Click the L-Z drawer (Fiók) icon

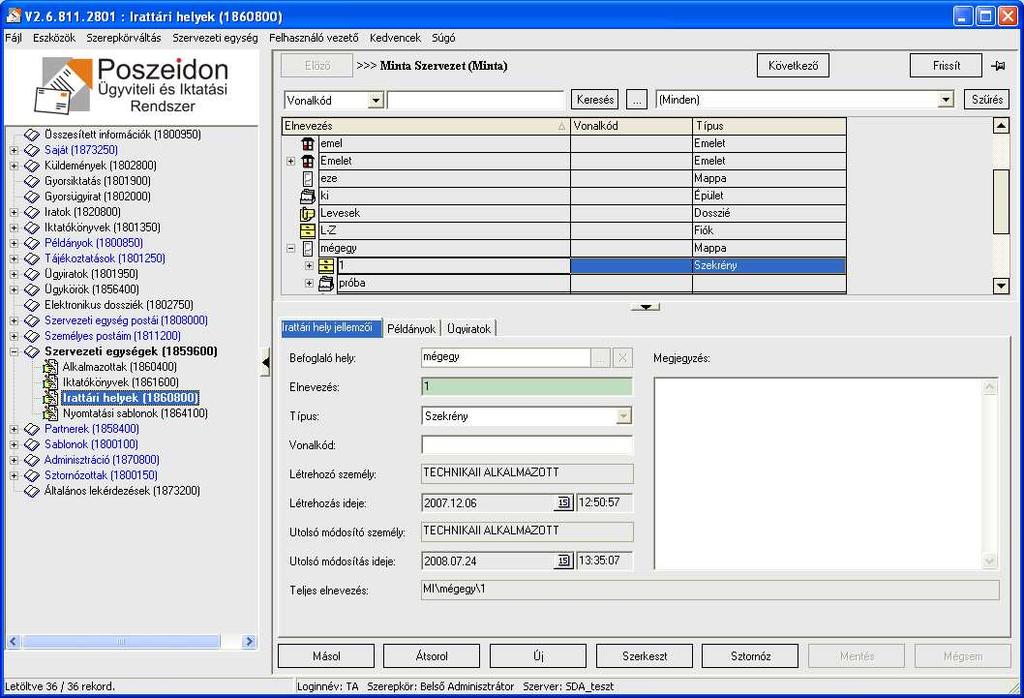pos(307,230)
